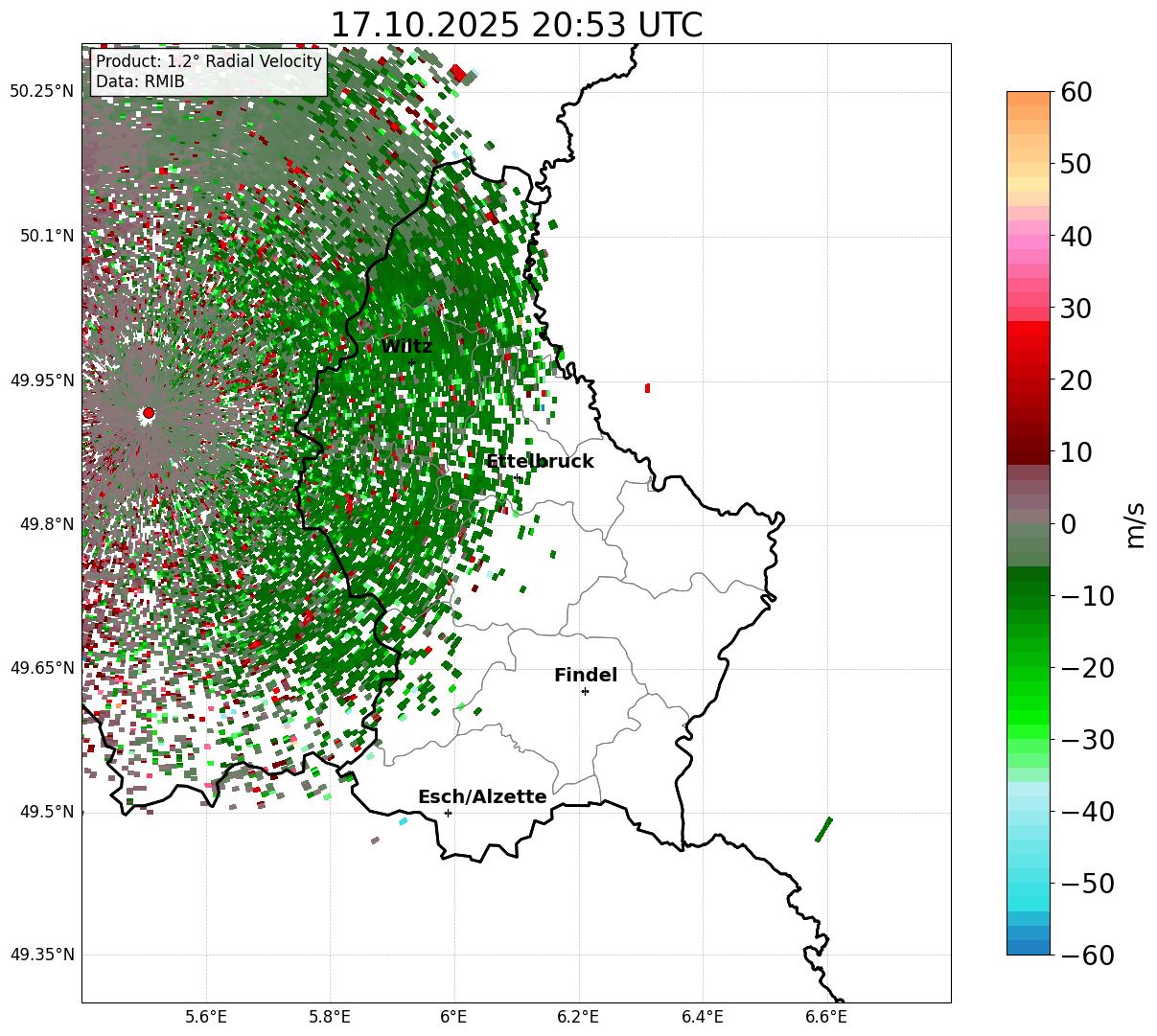The image size is (1157, 1036).
Task: Click the Esch/Alzette city label
Action: click(482, 797)
